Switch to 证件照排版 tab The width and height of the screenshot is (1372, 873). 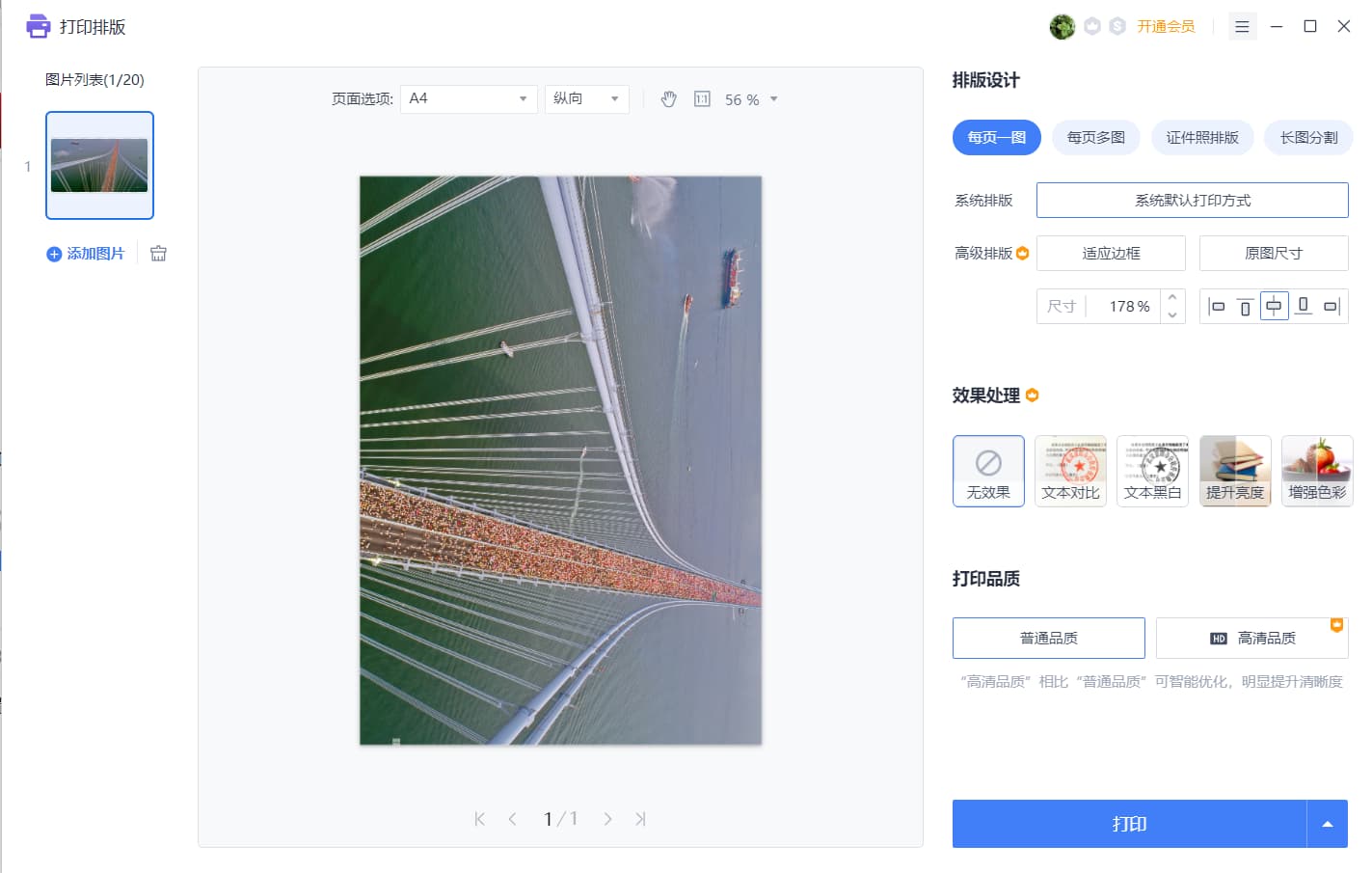click(1201, 138)
